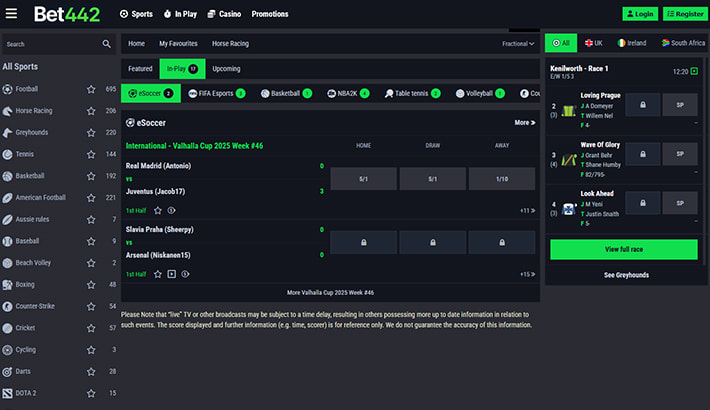The image size is (710, 410).
Task: Click the Counter-Strike icon
Action: pos(7,307)
